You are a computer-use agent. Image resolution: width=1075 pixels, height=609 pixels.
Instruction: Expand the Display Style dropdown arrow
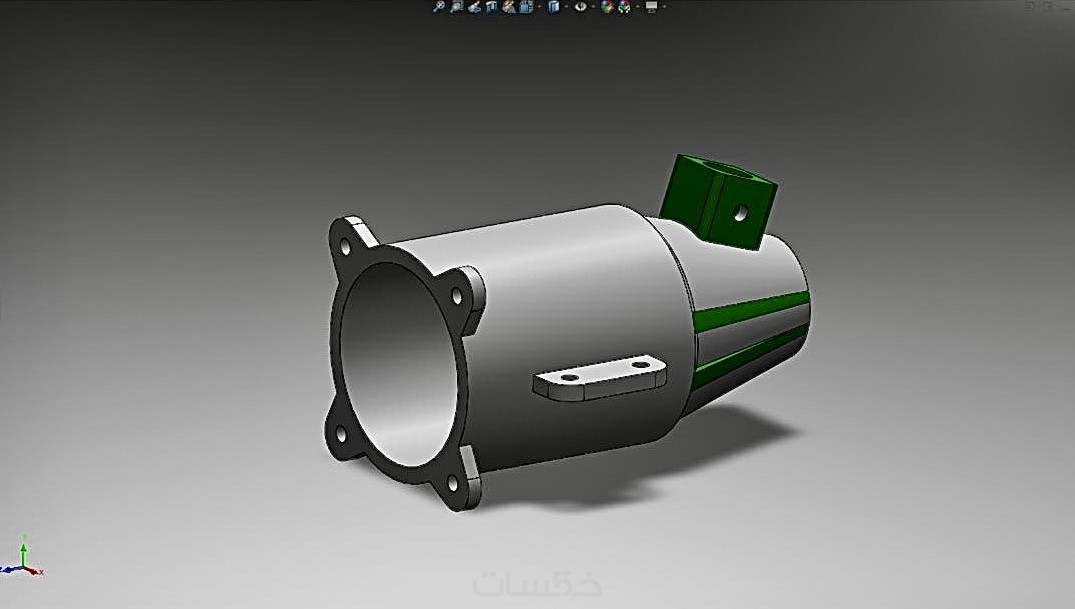click(x=566, y=7)
